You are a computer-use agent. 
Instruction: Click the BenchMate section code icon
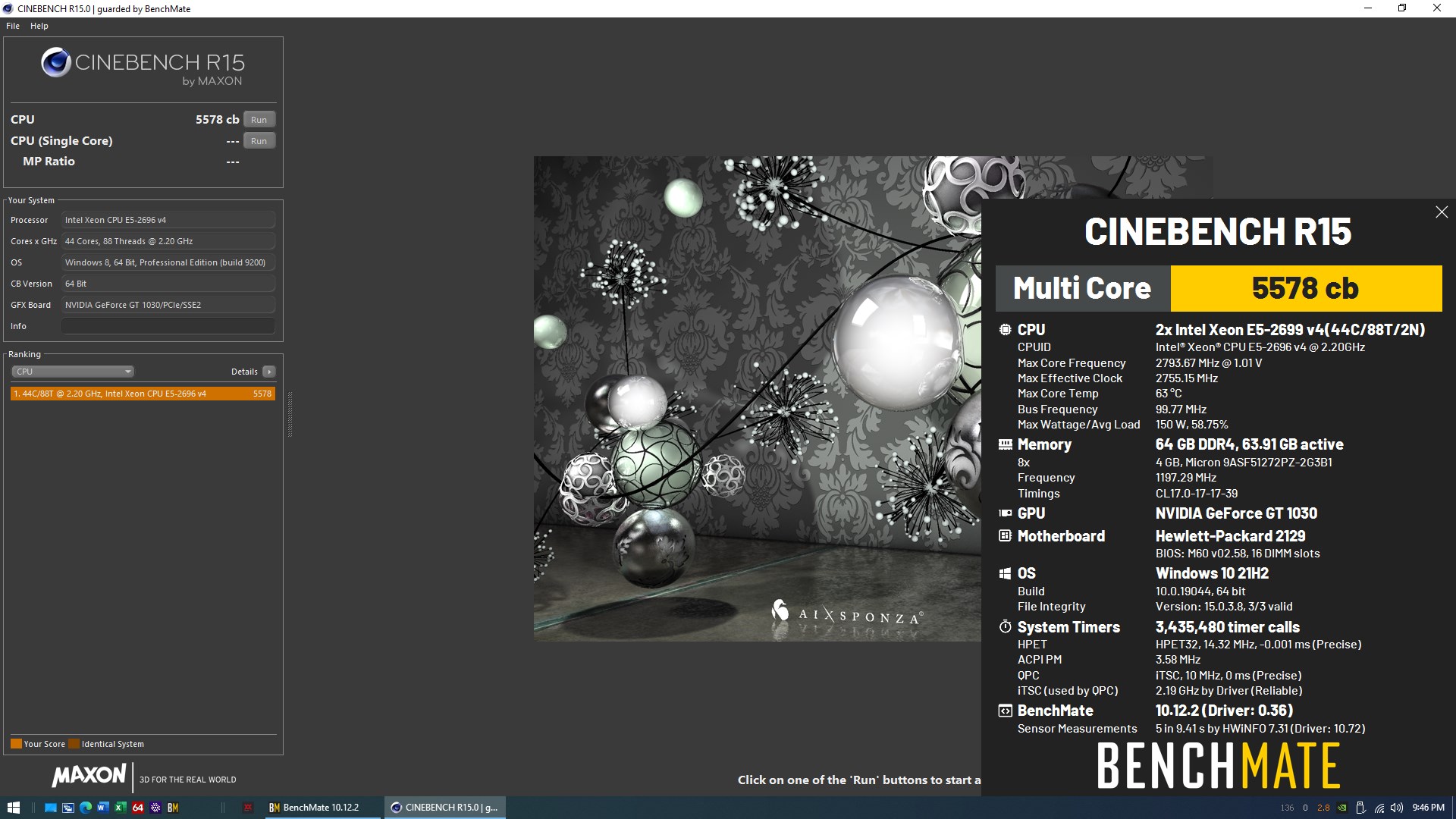tap(1005, 711)
